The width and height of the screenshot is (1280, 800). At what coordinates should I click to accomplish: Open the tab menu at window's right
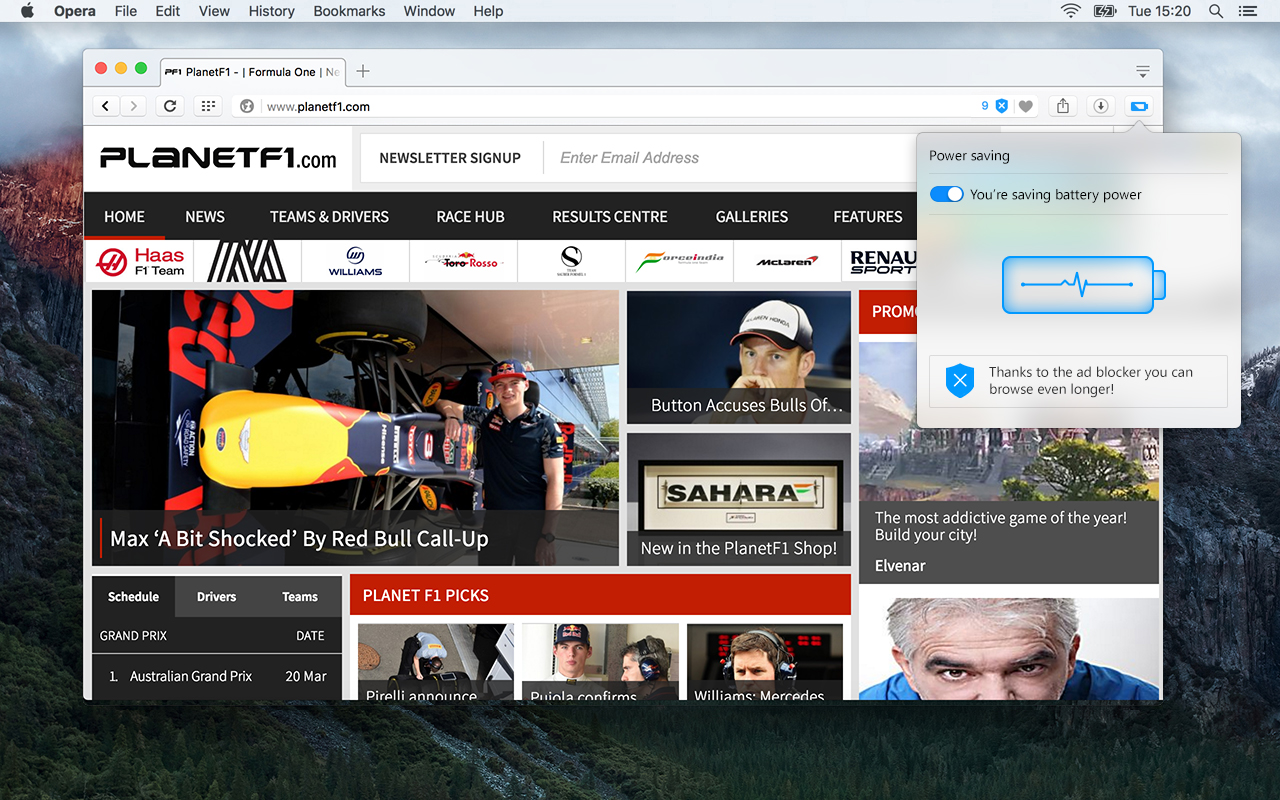(1142, 71)
